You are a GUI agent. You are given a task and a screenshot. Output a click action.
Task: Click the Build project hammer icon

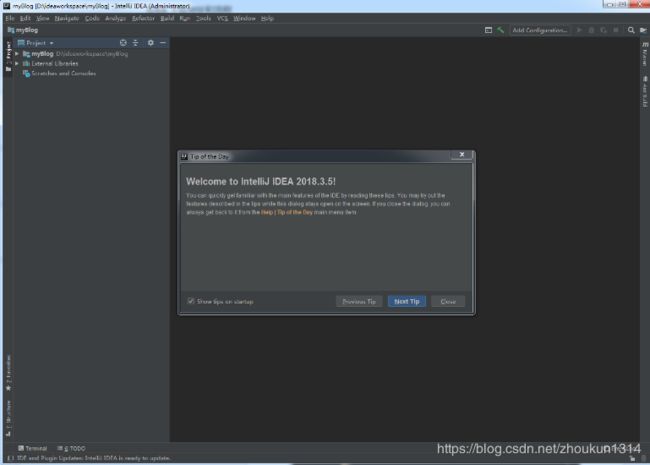click(x=501, y=30)
